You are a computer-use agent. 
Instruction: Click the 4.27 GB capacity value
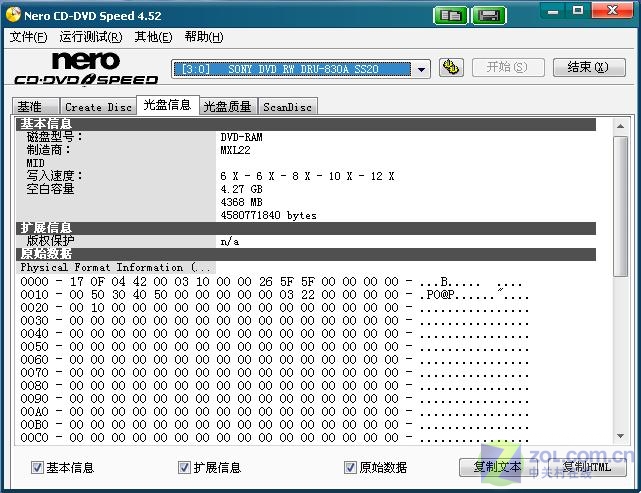(x=242, y=189)
